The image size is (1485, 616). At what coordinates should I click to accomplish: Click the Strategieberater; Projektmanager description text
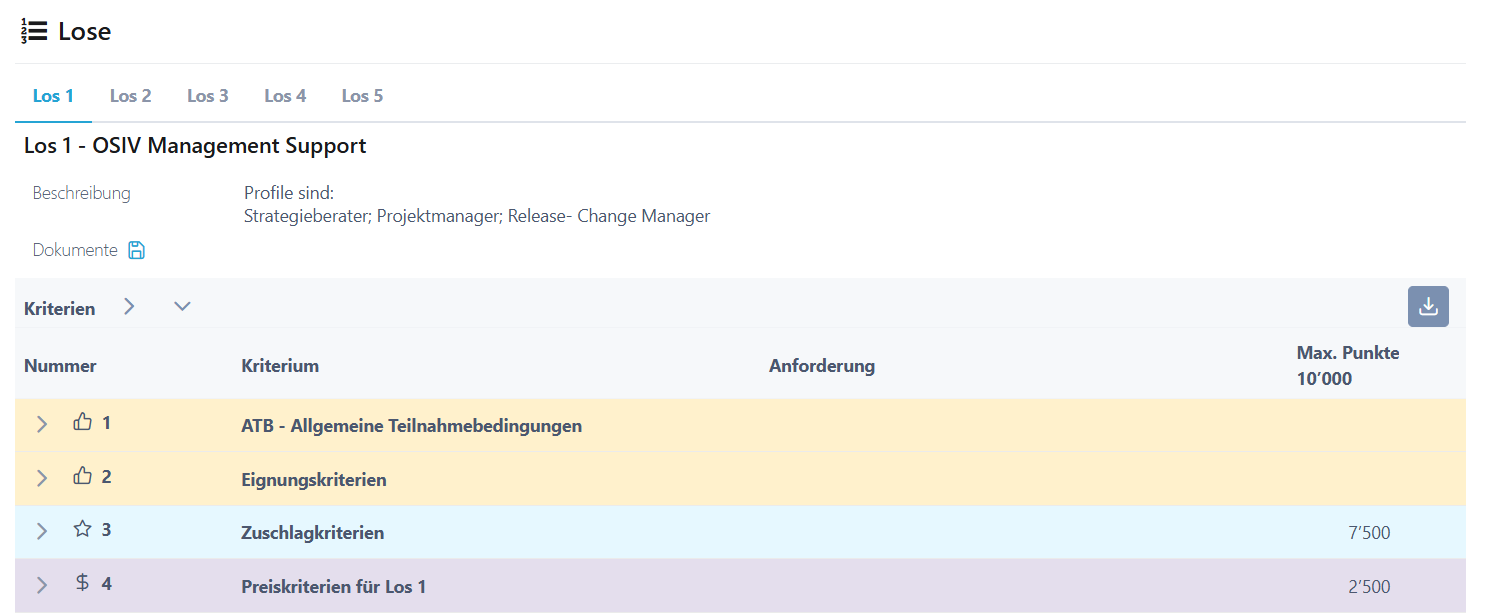click(477, 216)
